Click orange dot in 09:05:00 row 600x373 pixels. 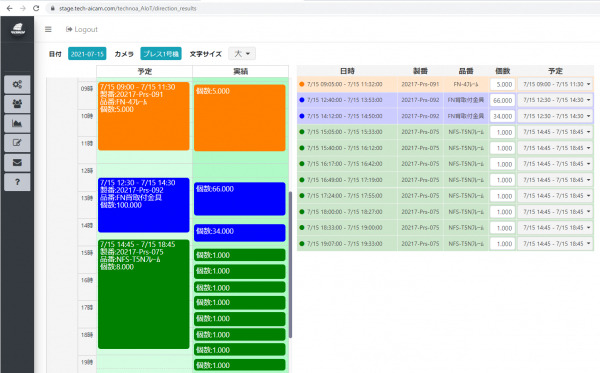pyautogui.click(x=302, y=84)
